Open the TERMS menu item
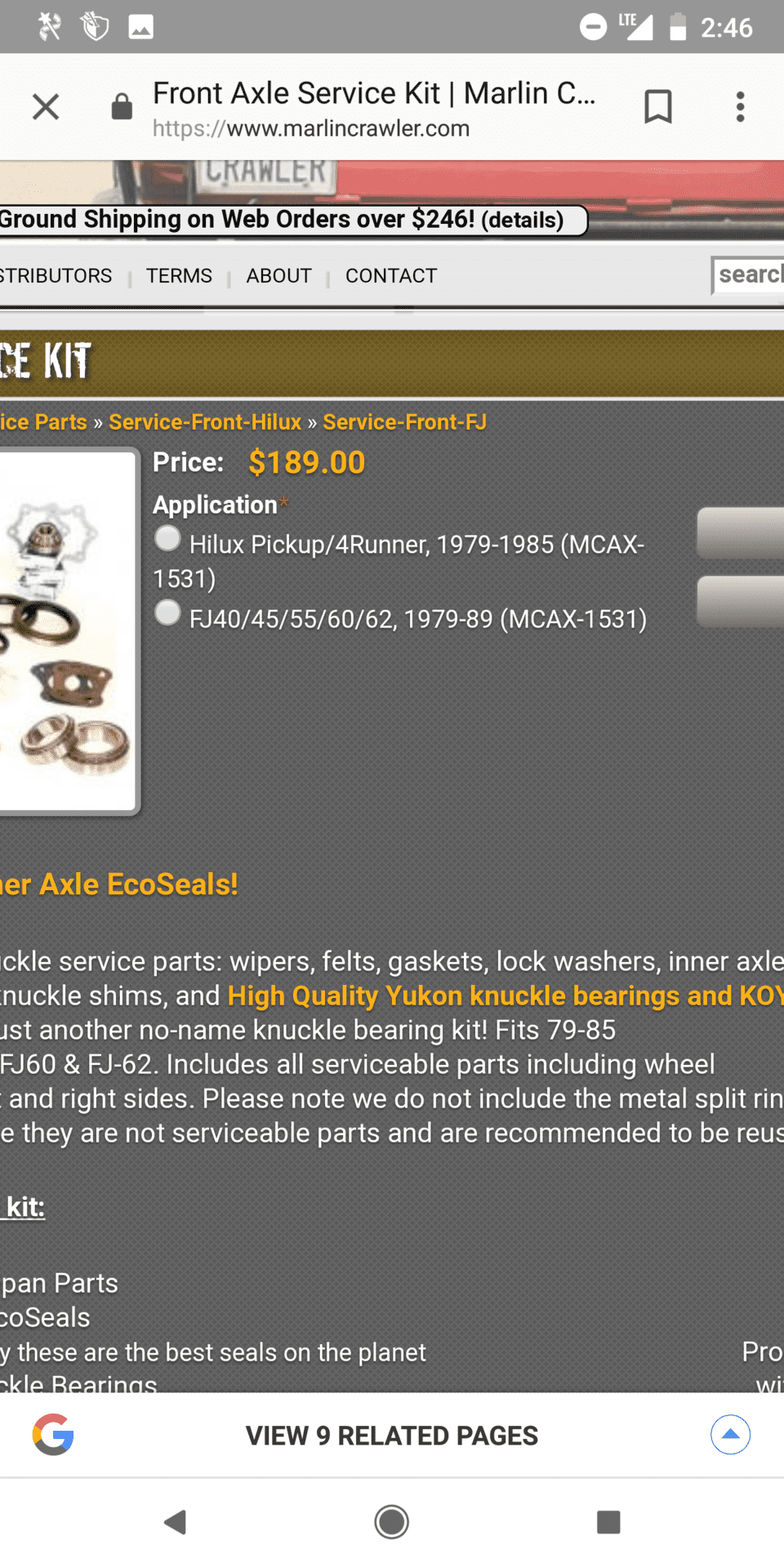The height and width of the screenshot is (1568, 784). tap(179, 276)
